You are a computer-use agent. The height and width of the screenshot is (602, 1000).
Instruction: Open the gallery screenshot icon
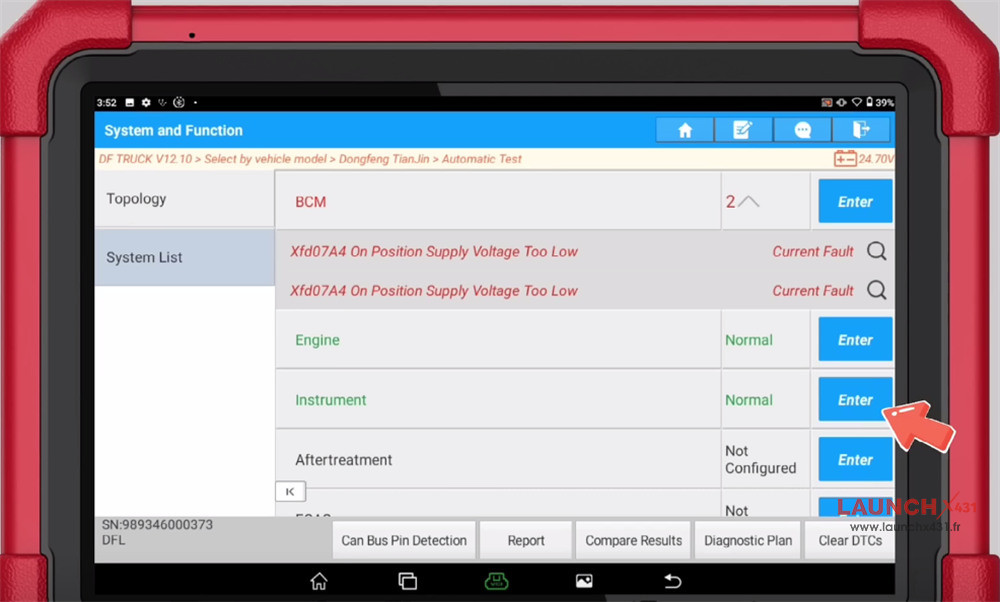(584, 581)
